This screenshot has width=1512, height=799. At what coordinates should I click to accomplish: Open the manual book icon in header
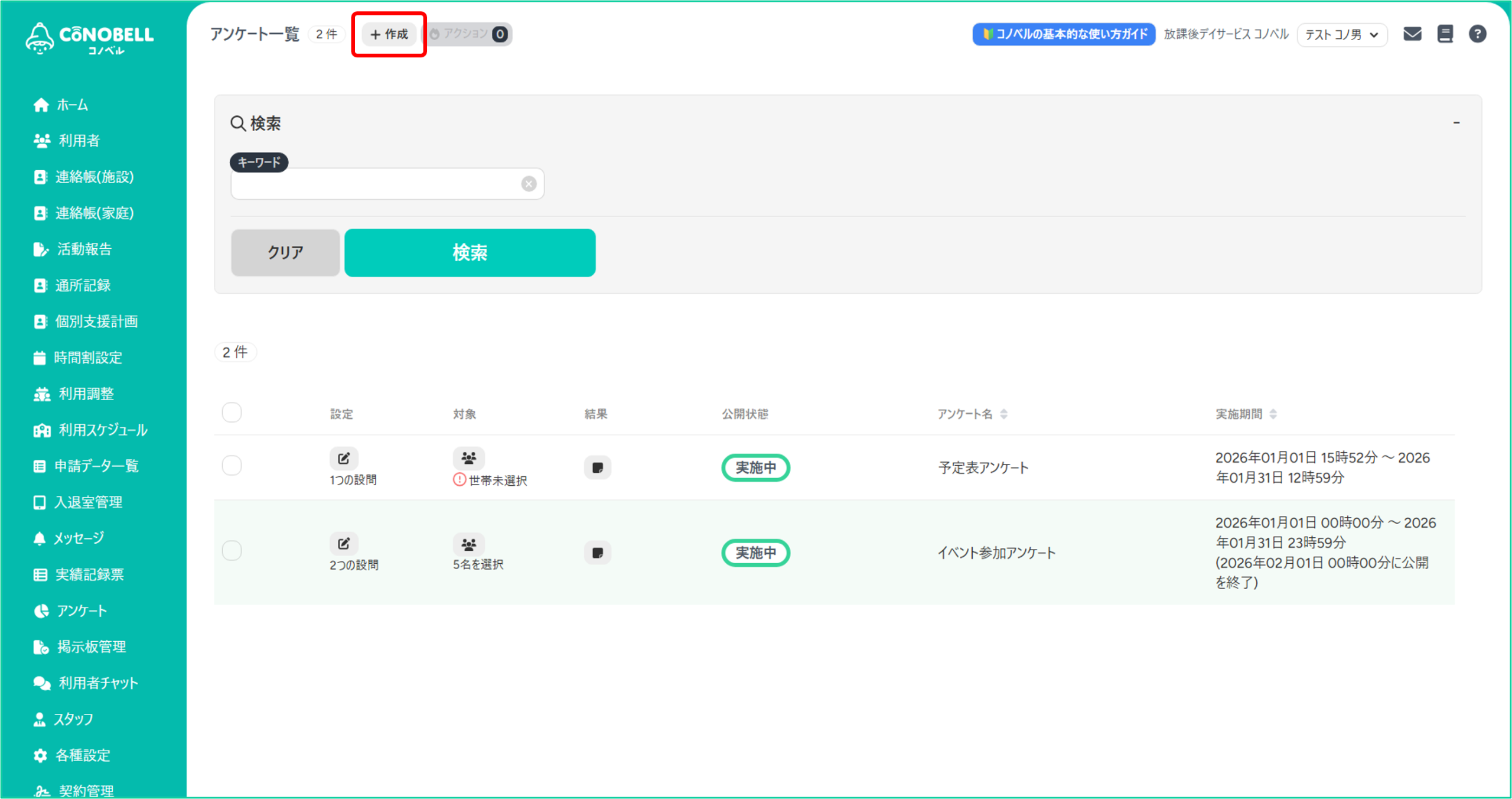pyautogui.click(x=1445, y=34)
